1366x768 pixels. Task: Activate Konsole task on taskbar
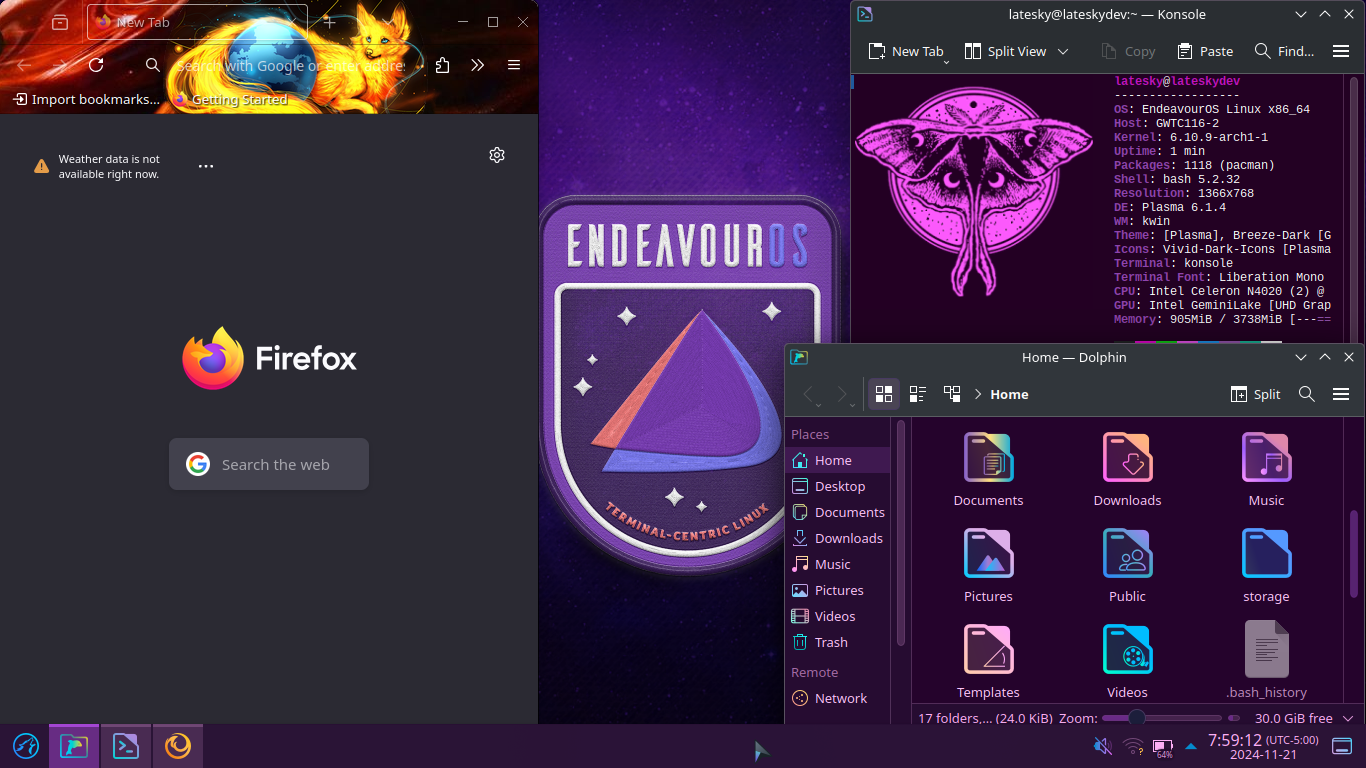[x=126, y=746]
